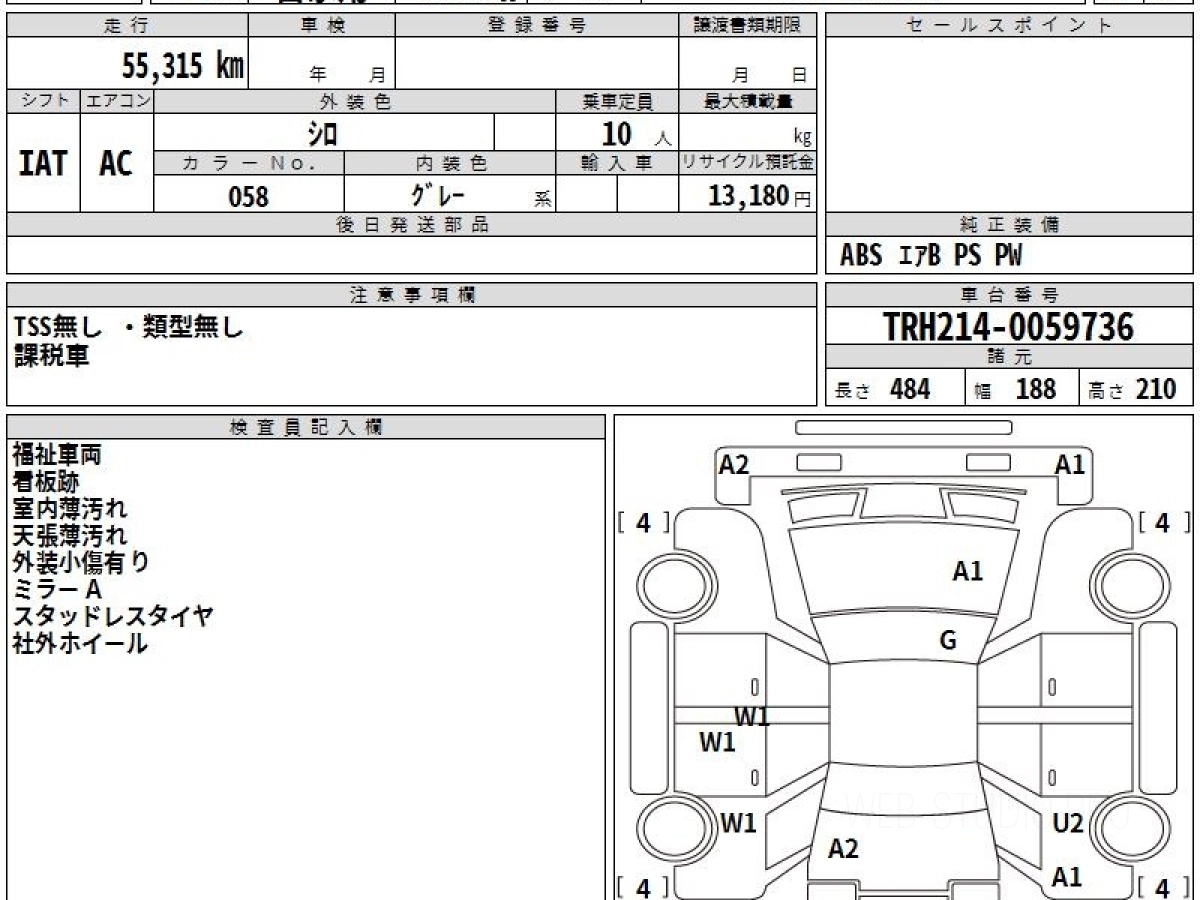Select exterior color value シロ
The image size is (1200, 900).
tap(323, 133)
